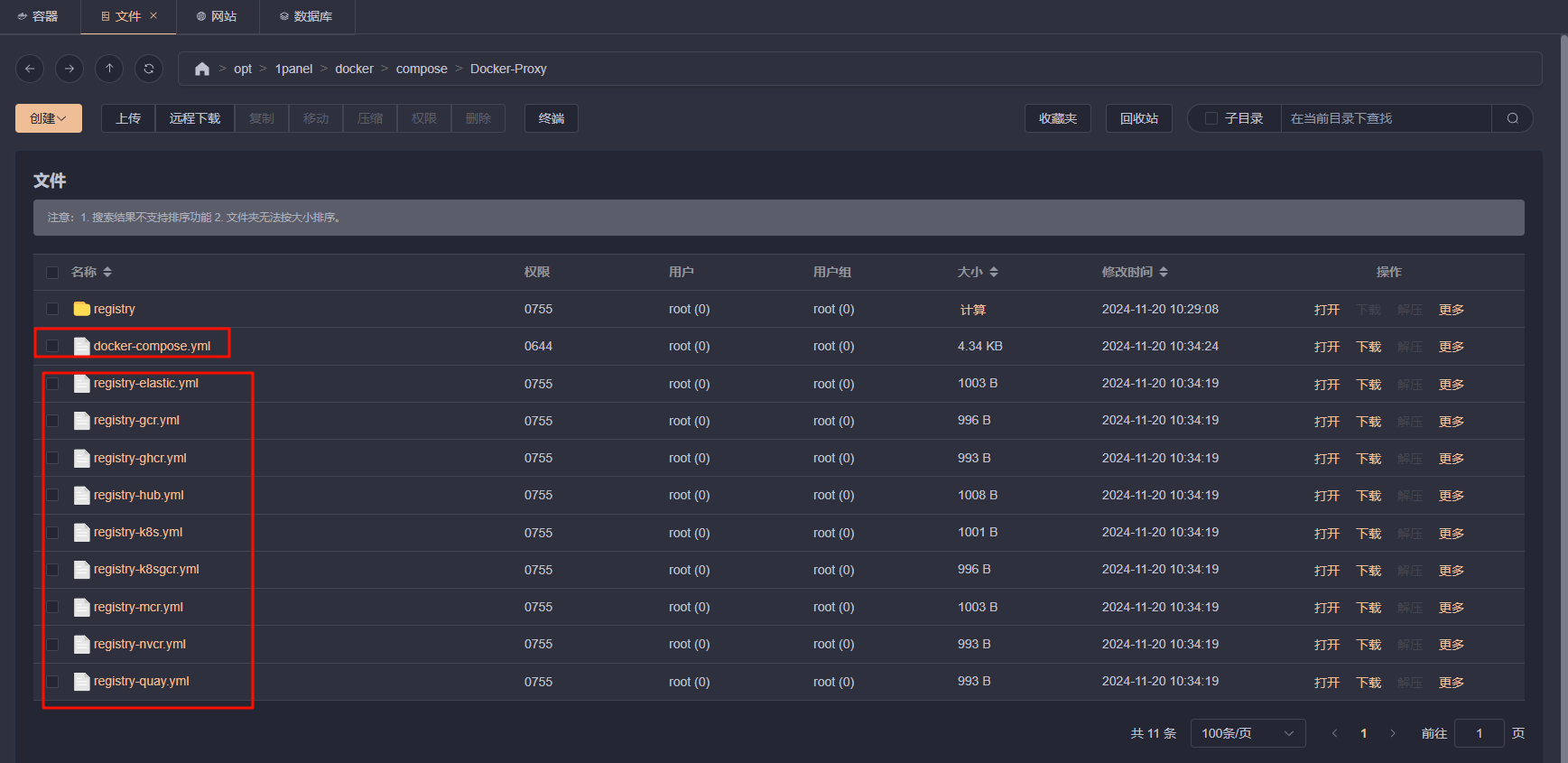Sort by modified time column arrows
This screenshot has width=1568, height=763.
[1164, 272]
